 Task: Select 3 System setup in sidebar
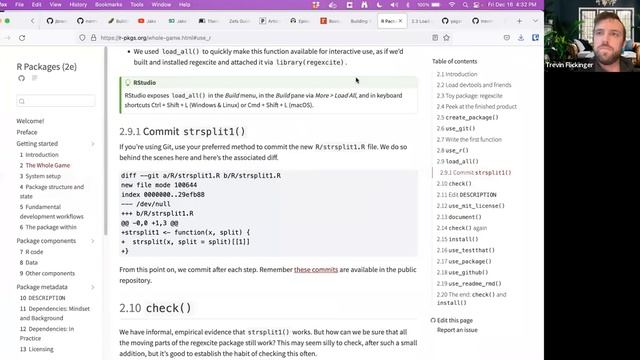point(40,176)
